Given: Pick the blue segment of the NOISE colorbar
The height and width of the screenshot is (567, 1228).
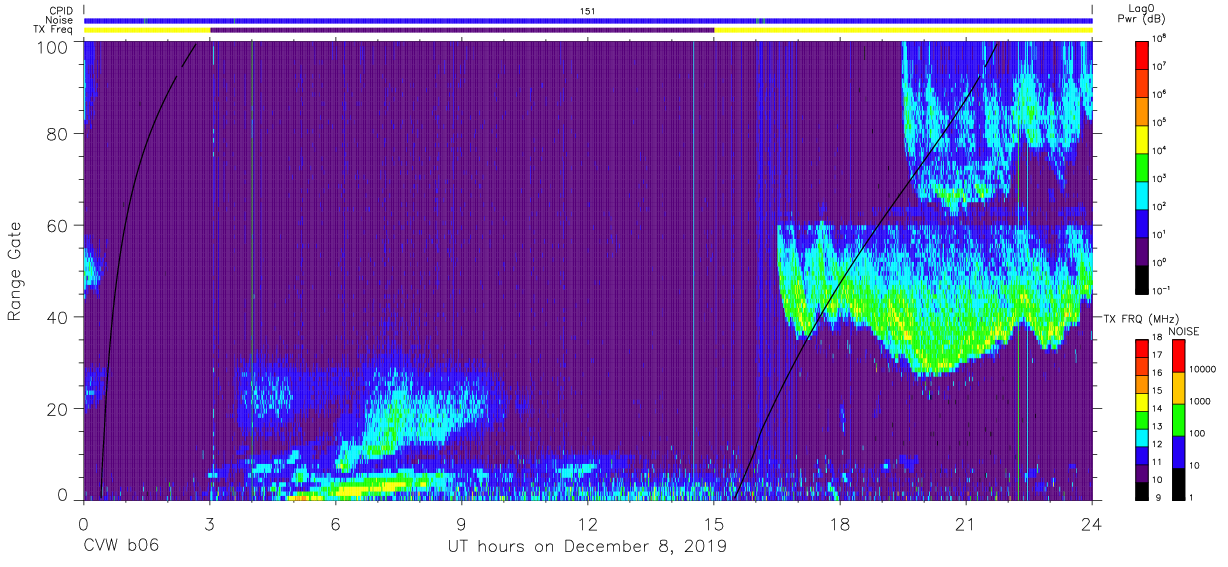Looking at the screenshot, I should [1178, 450].
